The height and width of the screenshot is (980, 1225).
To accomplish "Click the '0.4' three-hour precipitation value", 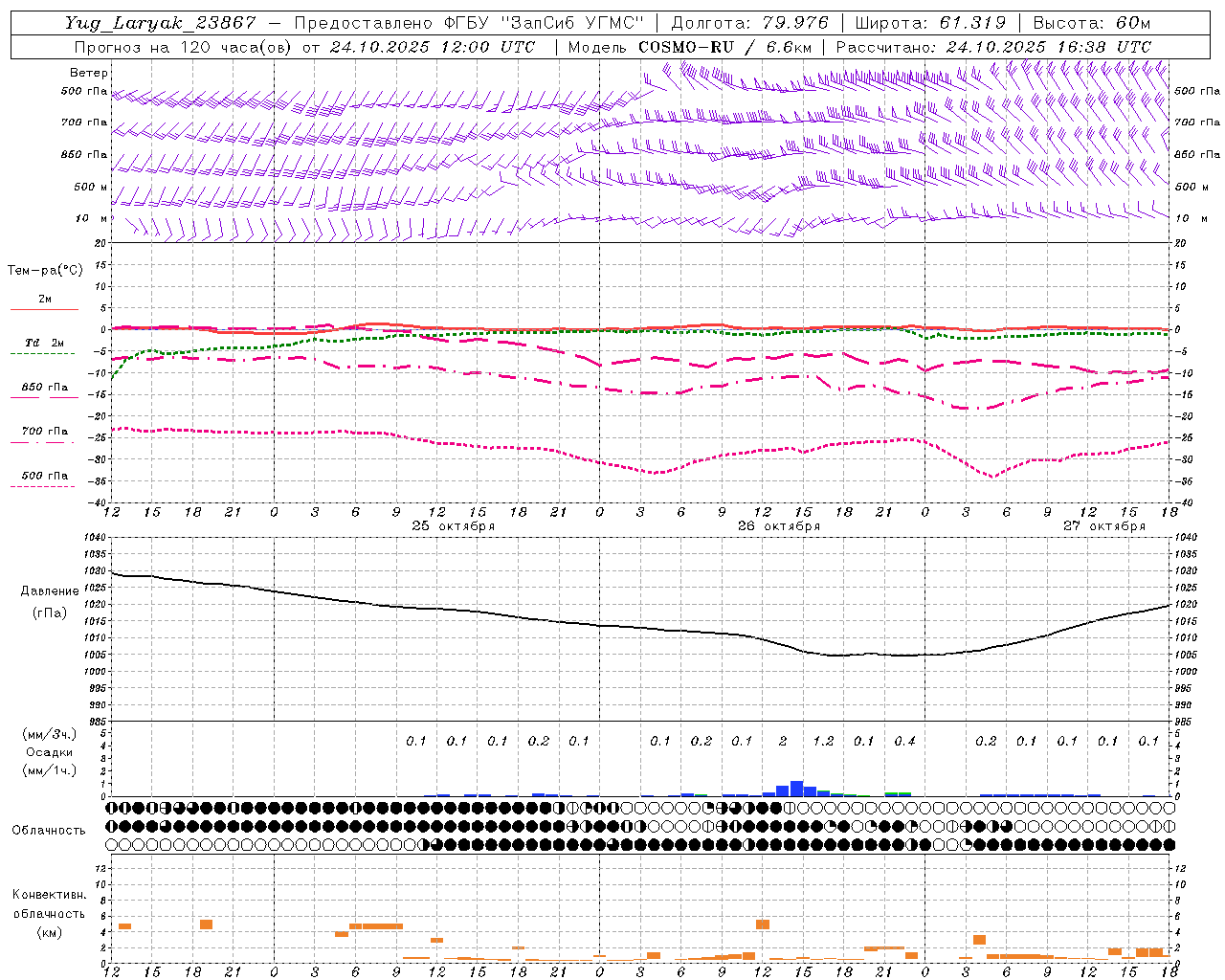I will click(904, 742).
